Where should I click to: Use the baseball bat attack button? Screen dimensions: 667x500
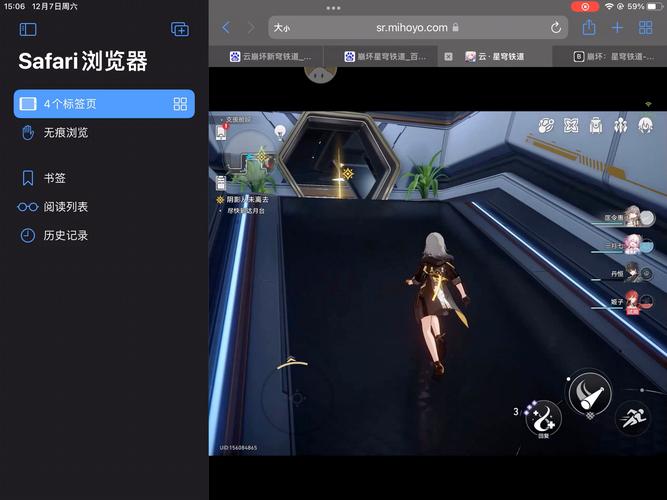[590, 393]
